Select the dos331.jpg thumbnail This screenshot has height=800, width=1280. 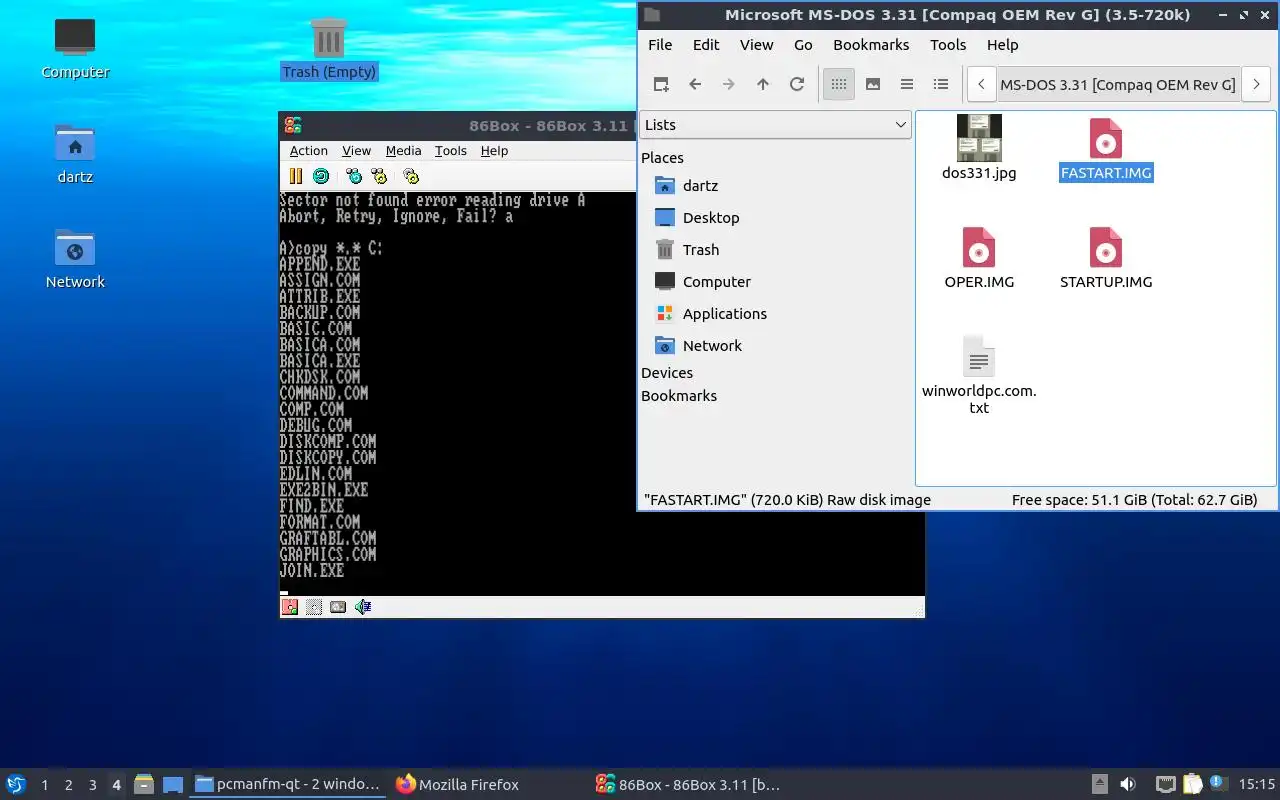click(979, 147)
